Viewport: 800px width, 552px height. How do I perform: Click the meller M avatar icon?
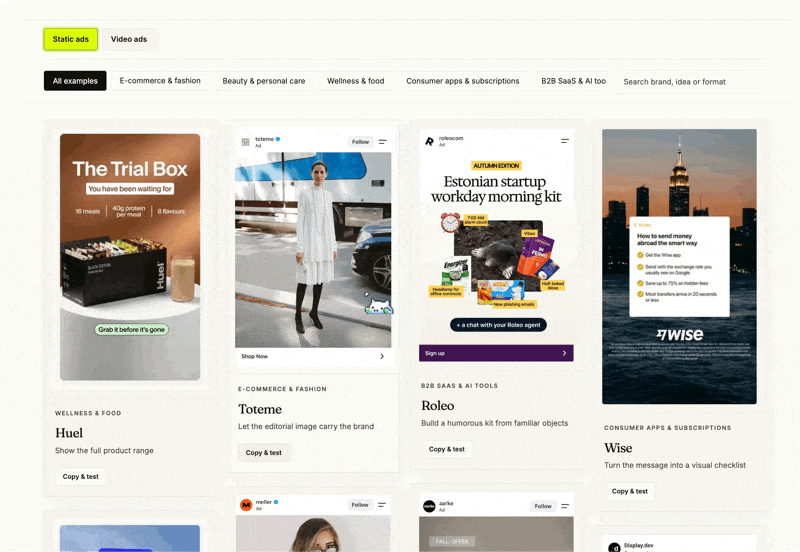[x=246, y=505]
